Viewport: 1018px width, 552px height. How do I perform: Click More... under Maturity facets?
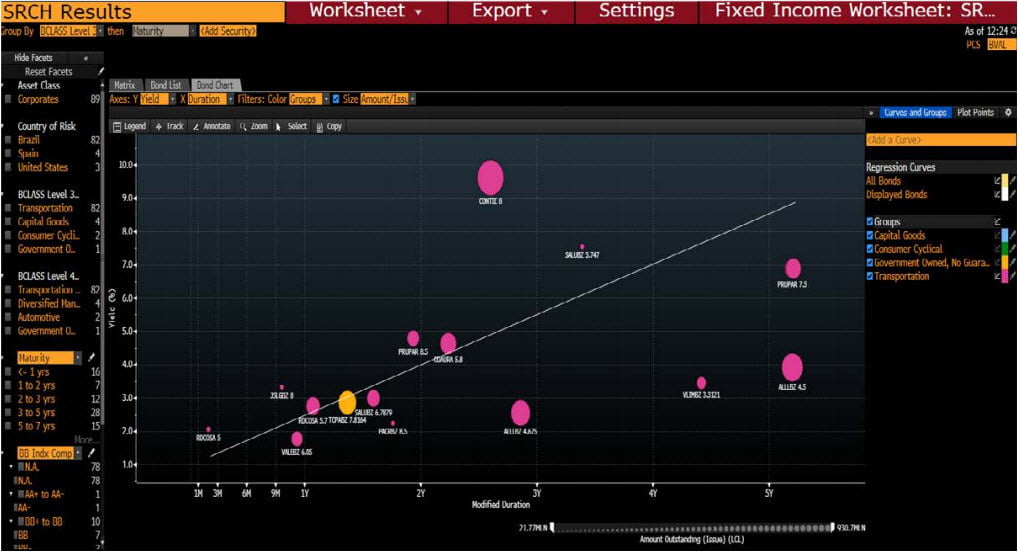(x=87, y=440)
